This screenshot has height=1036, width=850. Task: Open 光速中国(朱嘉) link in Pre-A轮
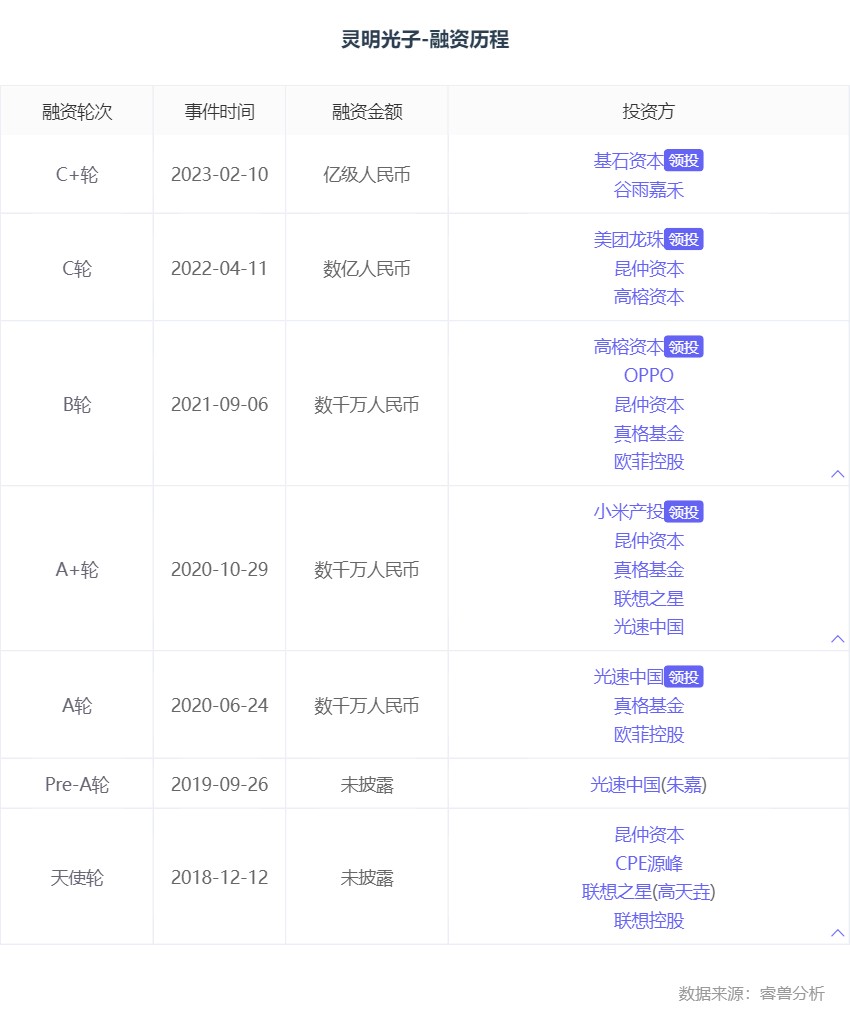(x=648, y=784)
